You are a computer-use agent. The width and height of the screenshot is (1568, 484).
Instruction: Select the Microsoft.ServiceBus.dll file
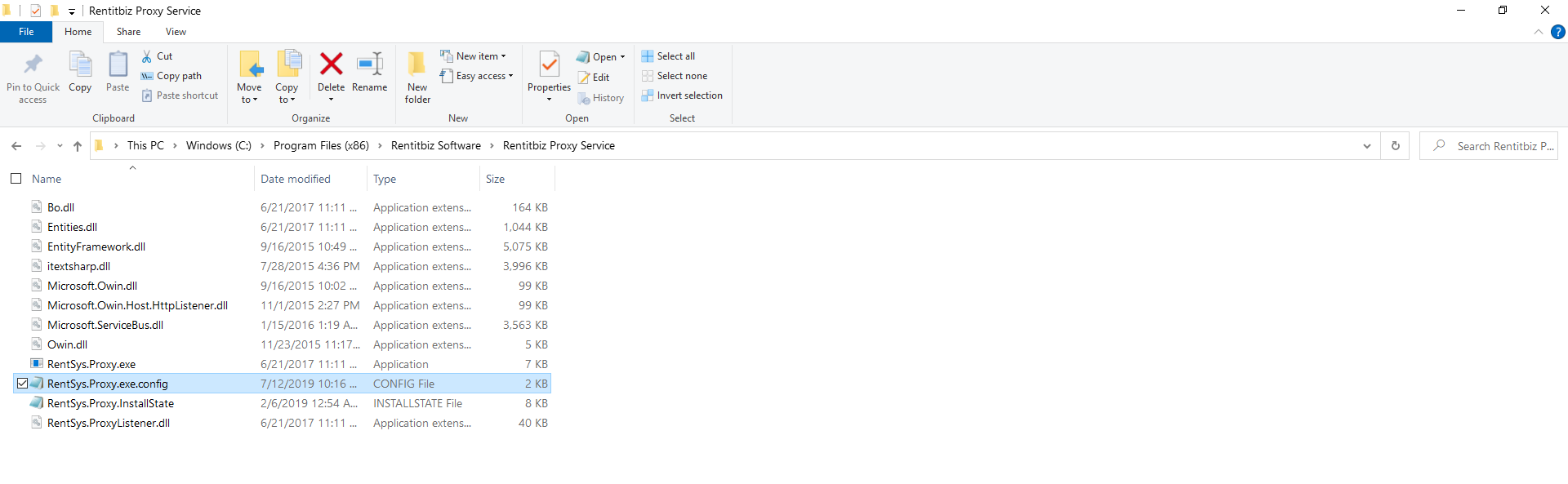[x=105, y=325]
